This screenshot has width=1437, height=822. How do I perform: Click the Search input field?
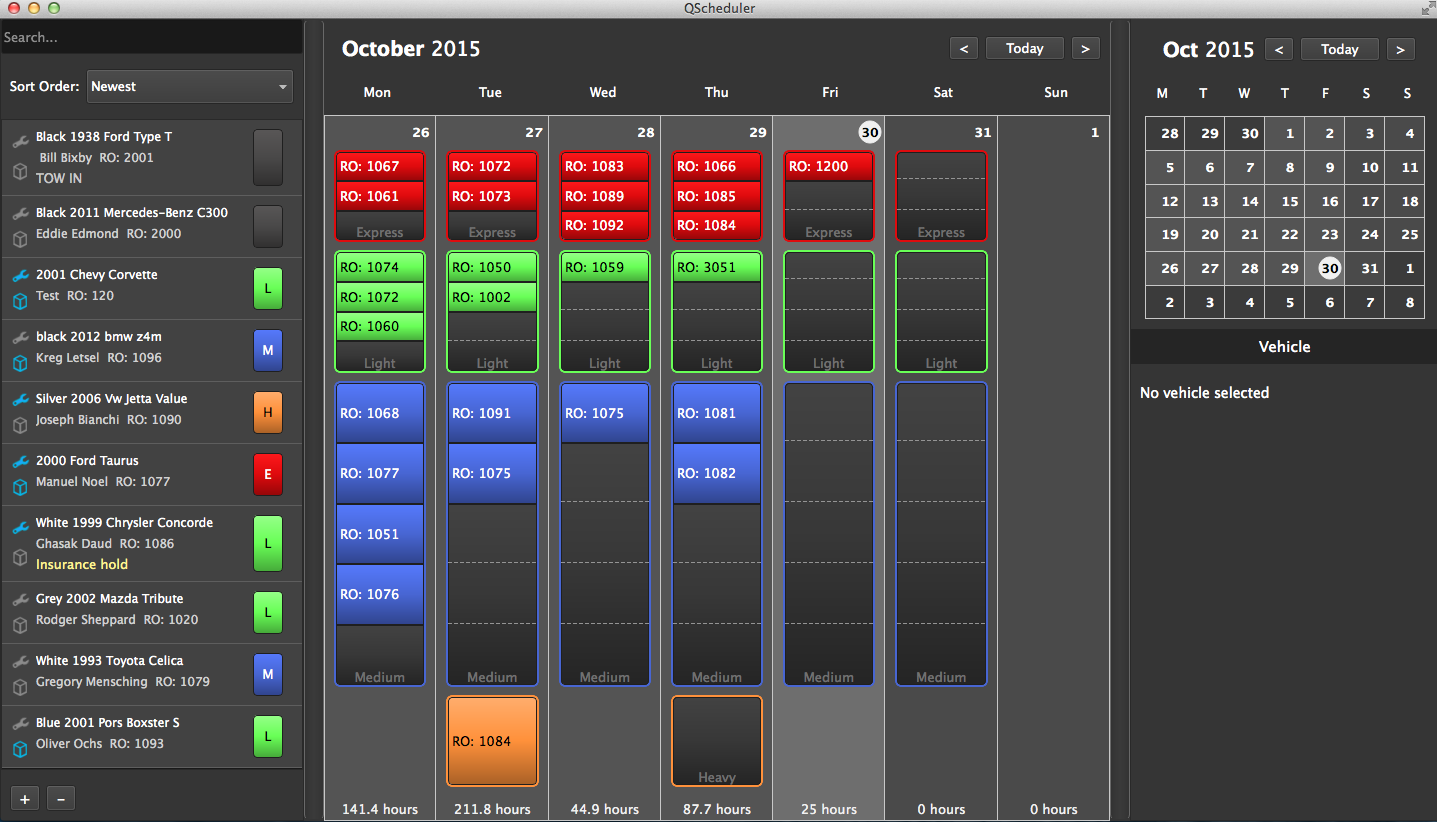[x=152, y=37]
